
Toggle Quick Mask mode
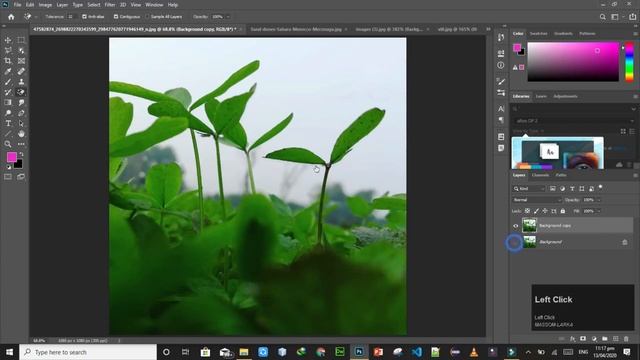point(8,177)
